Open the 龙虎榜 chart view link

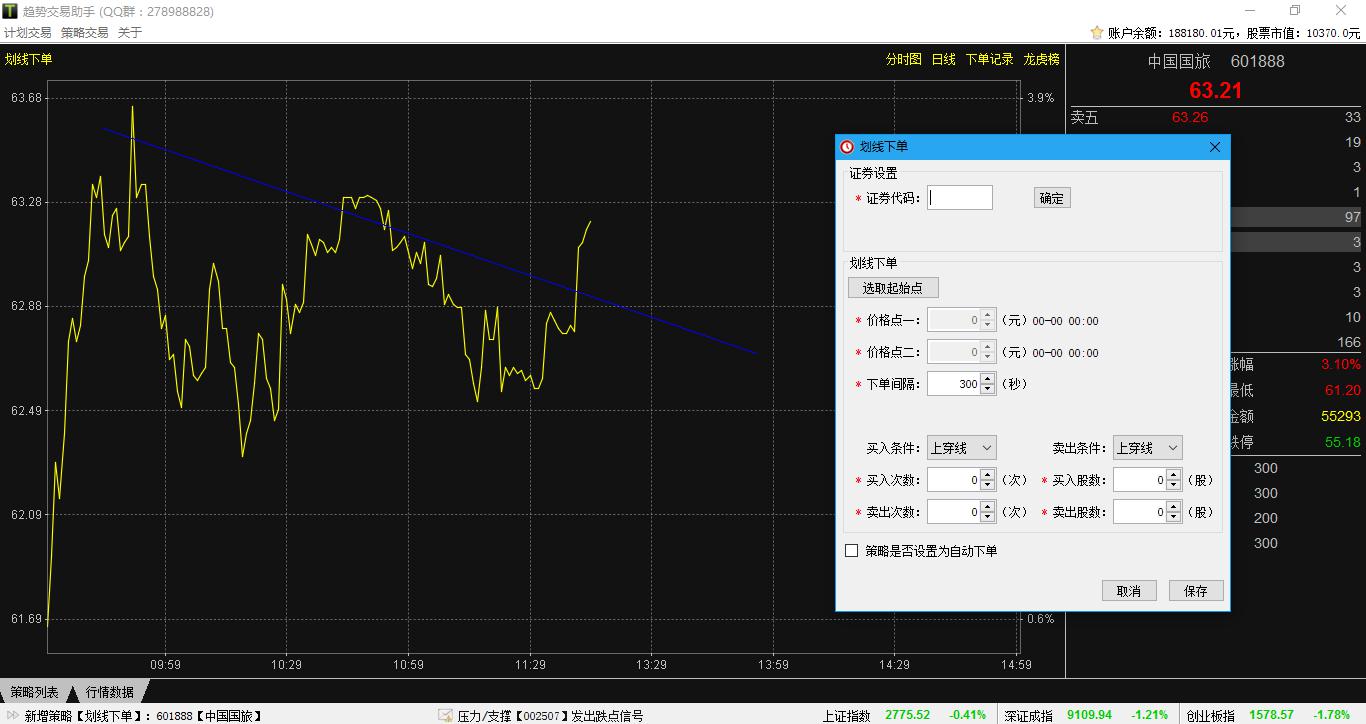pos(1041,59)
